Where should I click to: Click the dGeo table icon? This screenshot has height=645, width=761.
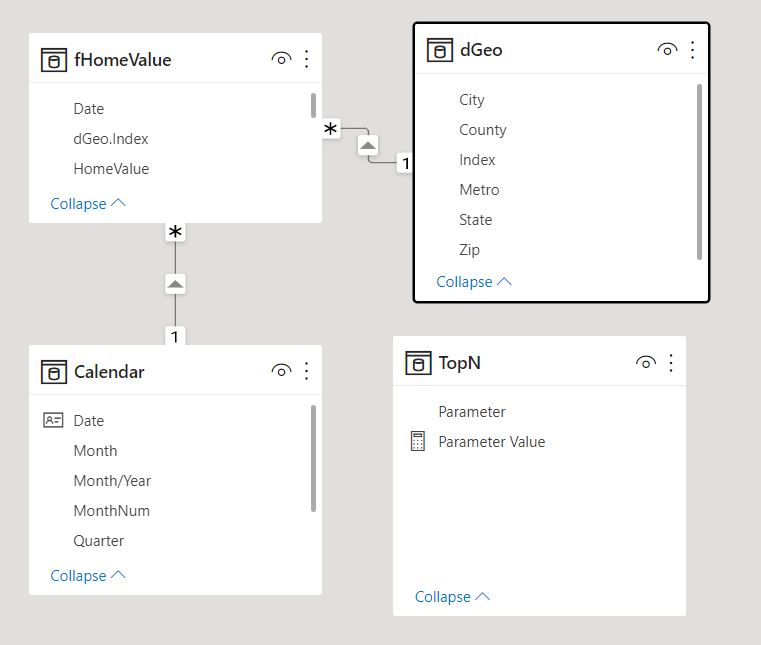click(439, 50)
